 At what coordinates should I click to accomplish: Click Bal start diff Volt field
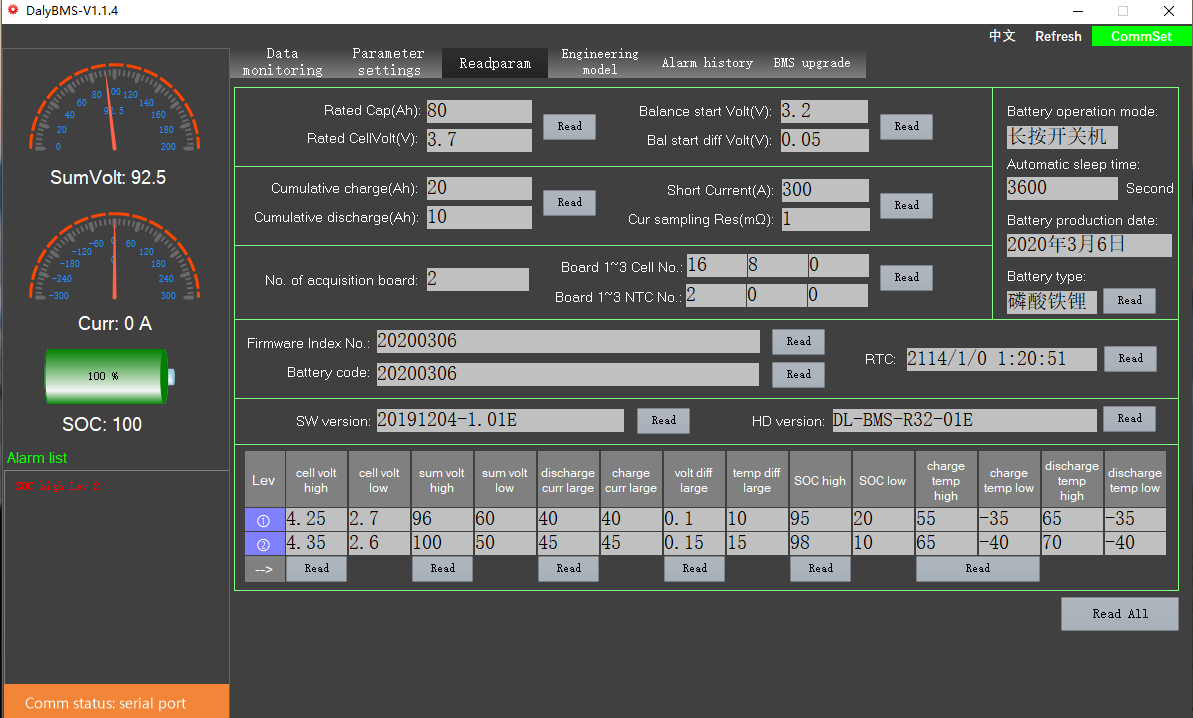tap(825, 140)
